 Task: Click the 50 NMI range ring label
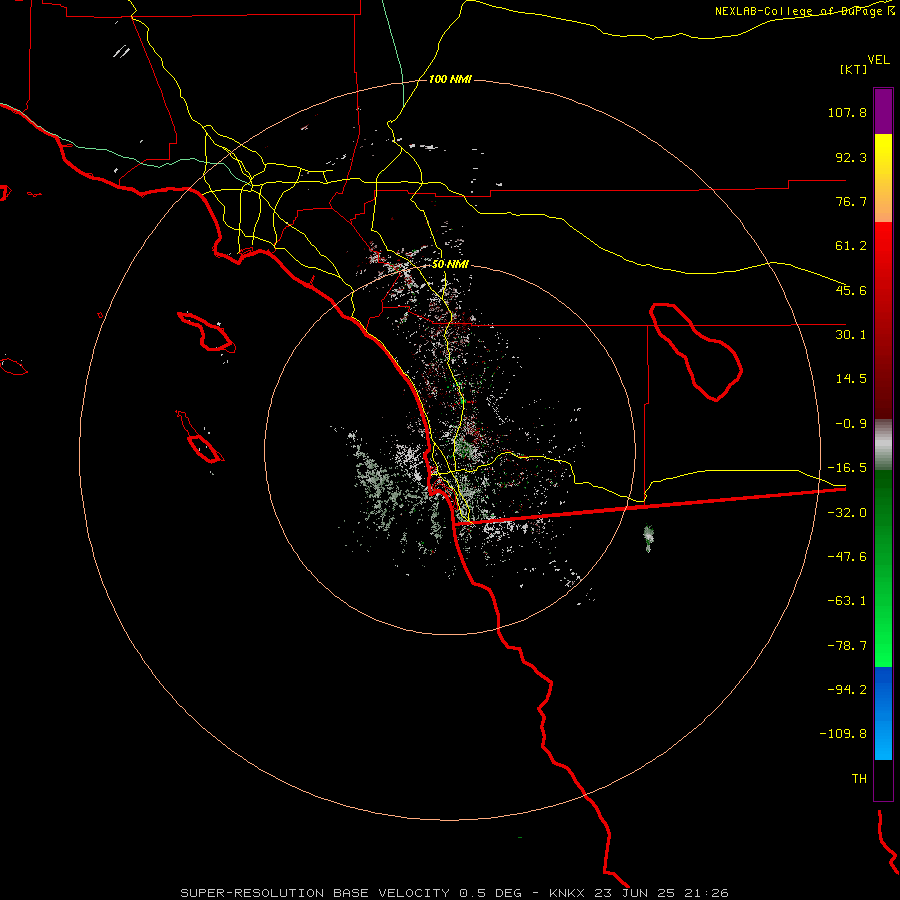451,265
